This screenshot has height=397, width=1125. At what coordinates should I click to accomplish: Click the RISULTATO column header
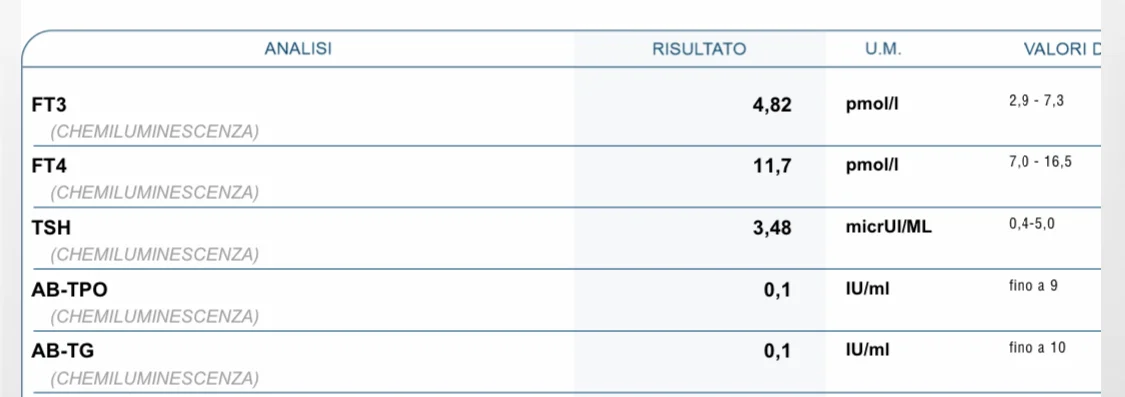click(x=699, y=49)
